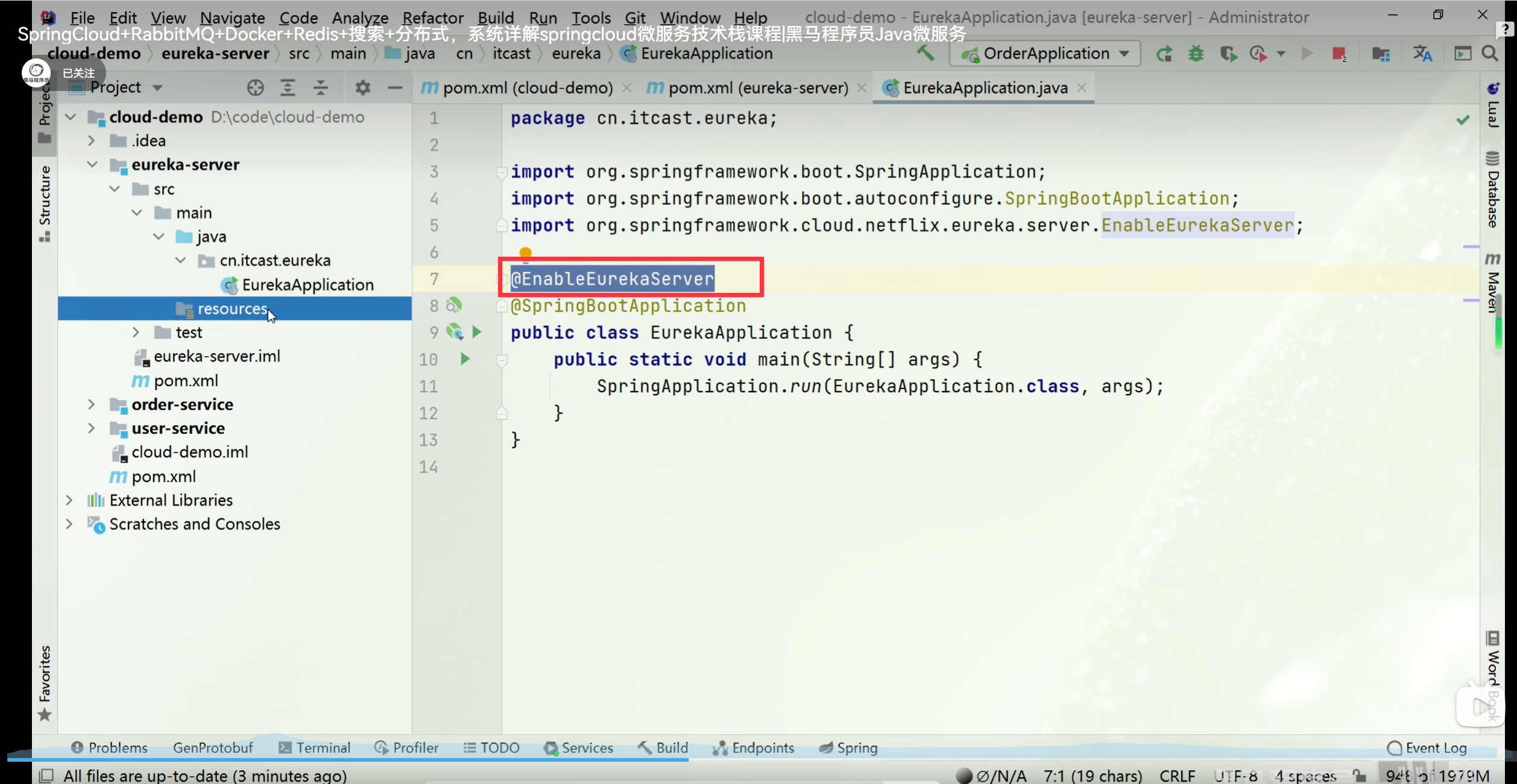
Task: Click Search Everywhere magnifier icon
Action: point(1490,54)
